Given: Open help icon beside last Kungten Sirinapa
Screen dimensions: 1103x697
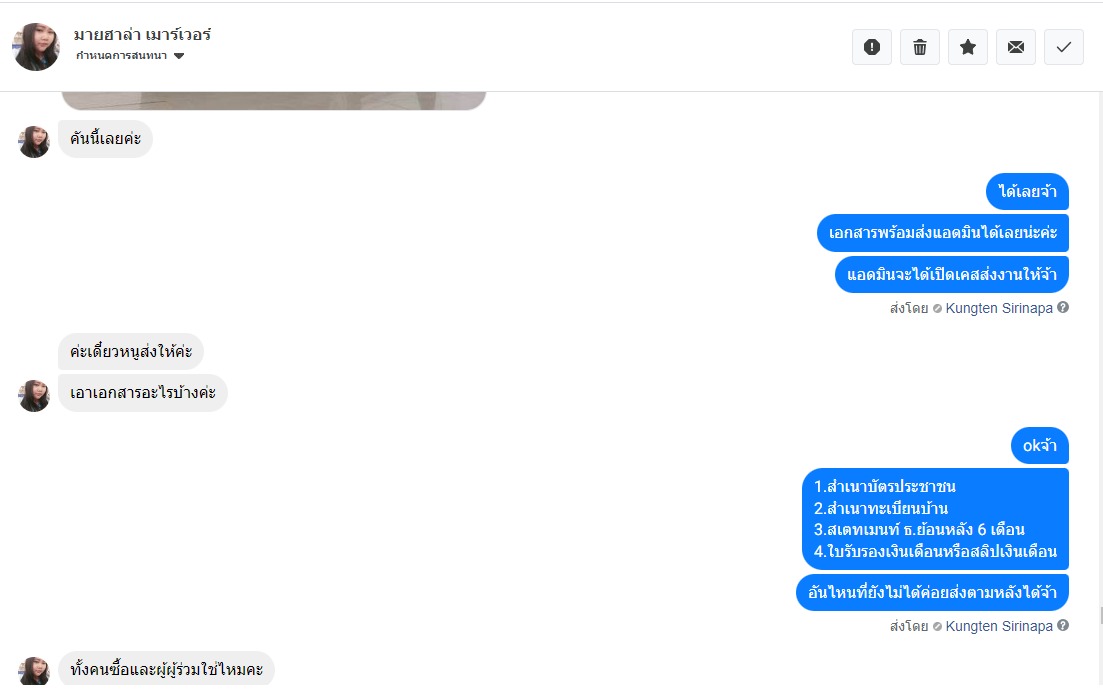Looking at the screenshot, I should pos(1063,625).
